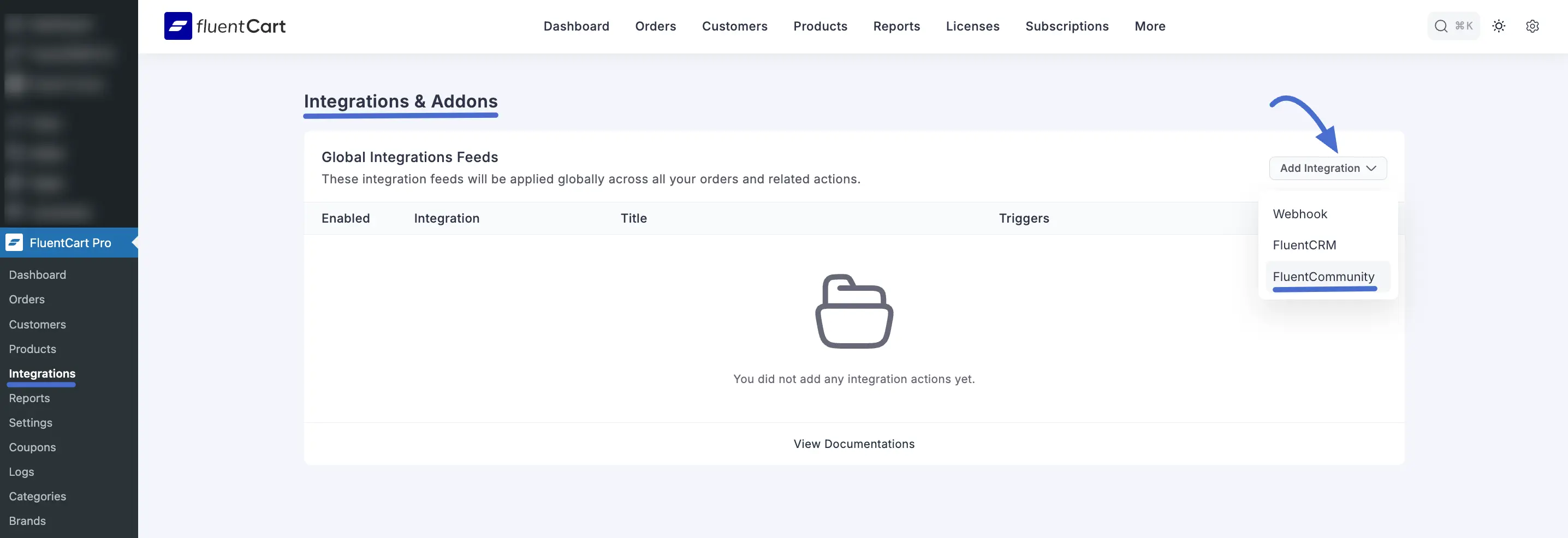Viewport: 1568px width, 538px height.
Task: Click the empty folder illustration icon
Action: pyautogui.click(x=853, y=312)
